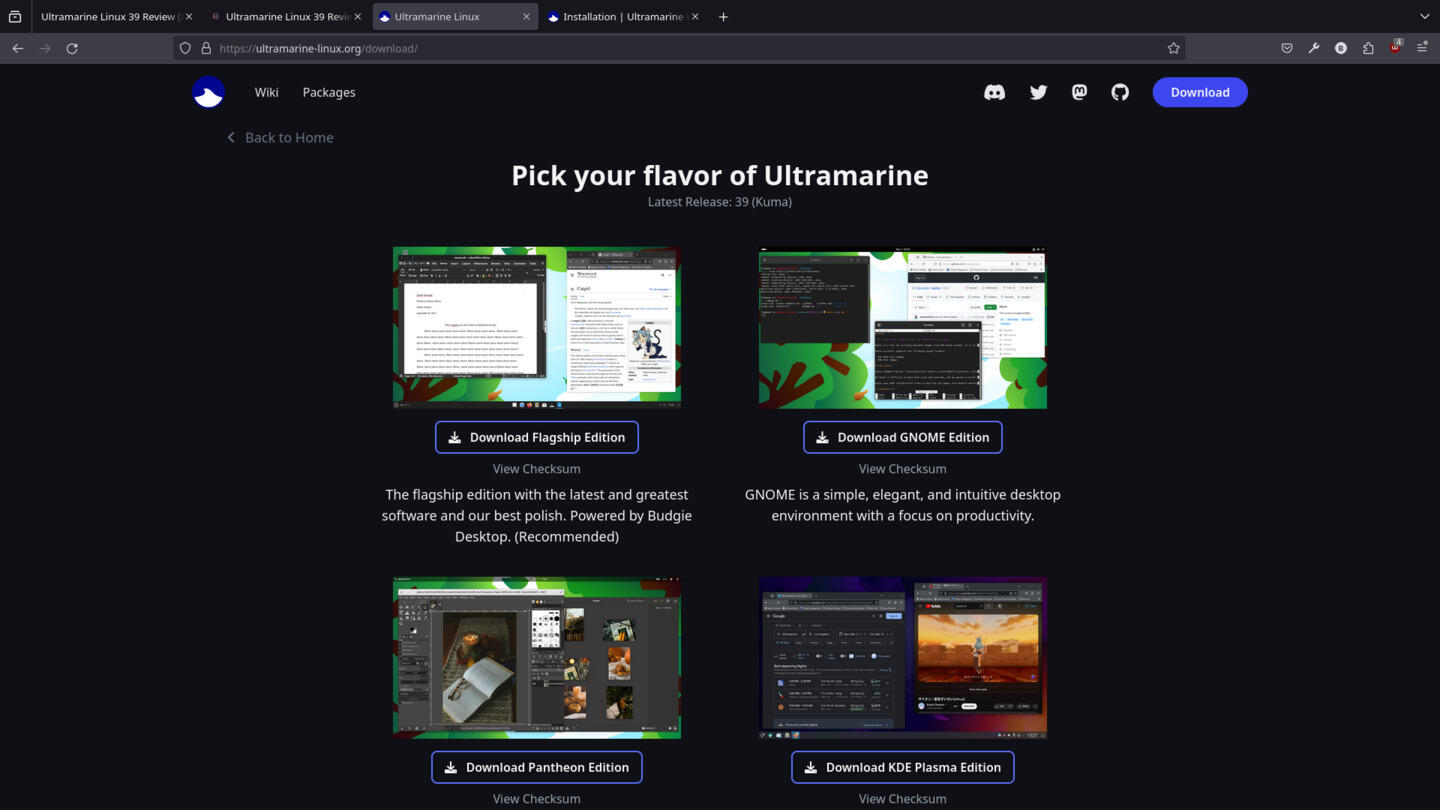Open the Packages menu item

329,92
